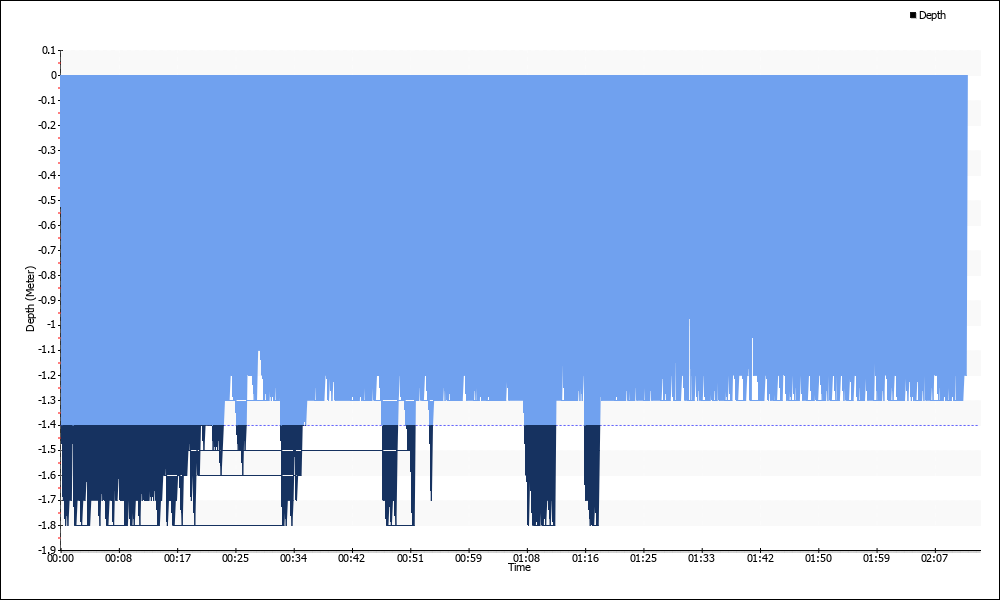Click the 01:59 time axis label
This screenshot has width=1000, height=600.
click(x=877, y=559)
